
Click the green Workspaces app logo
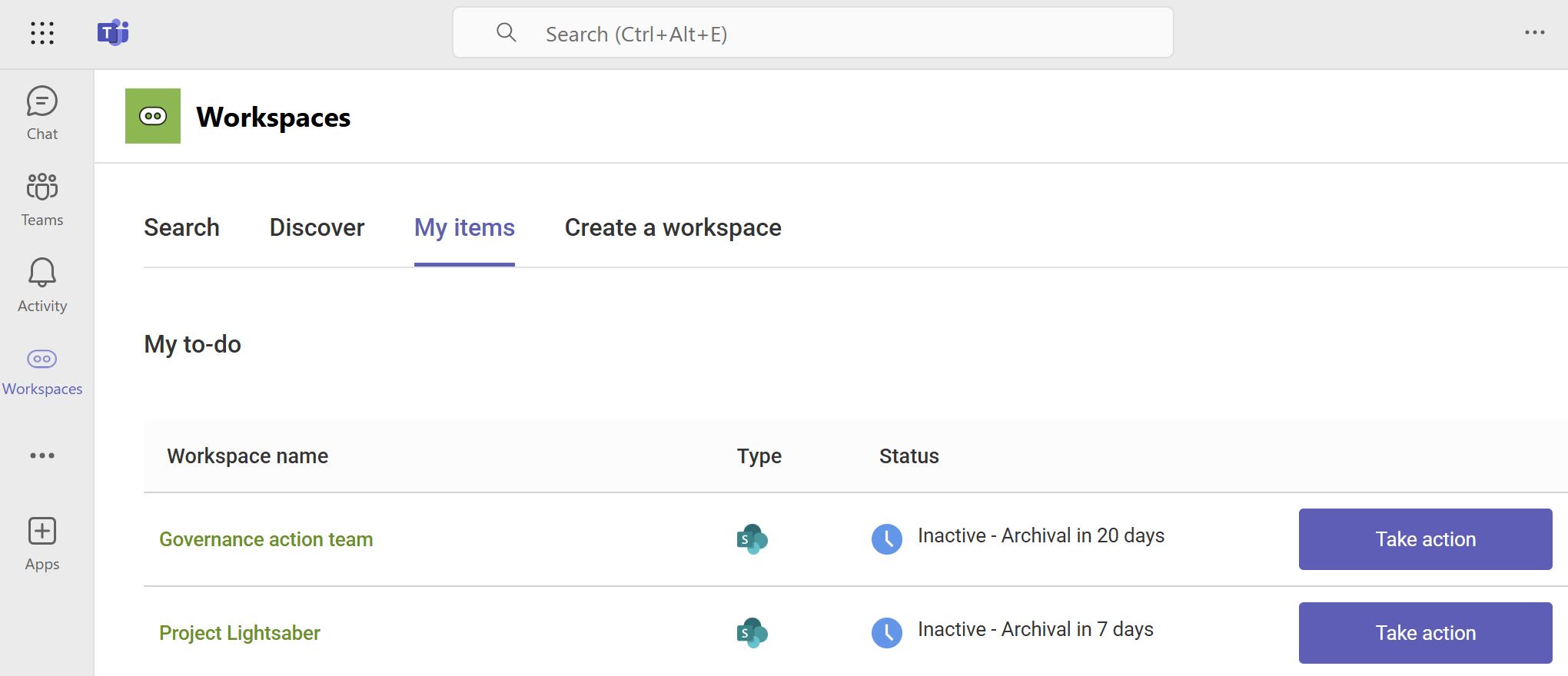[x=153, y=116]
